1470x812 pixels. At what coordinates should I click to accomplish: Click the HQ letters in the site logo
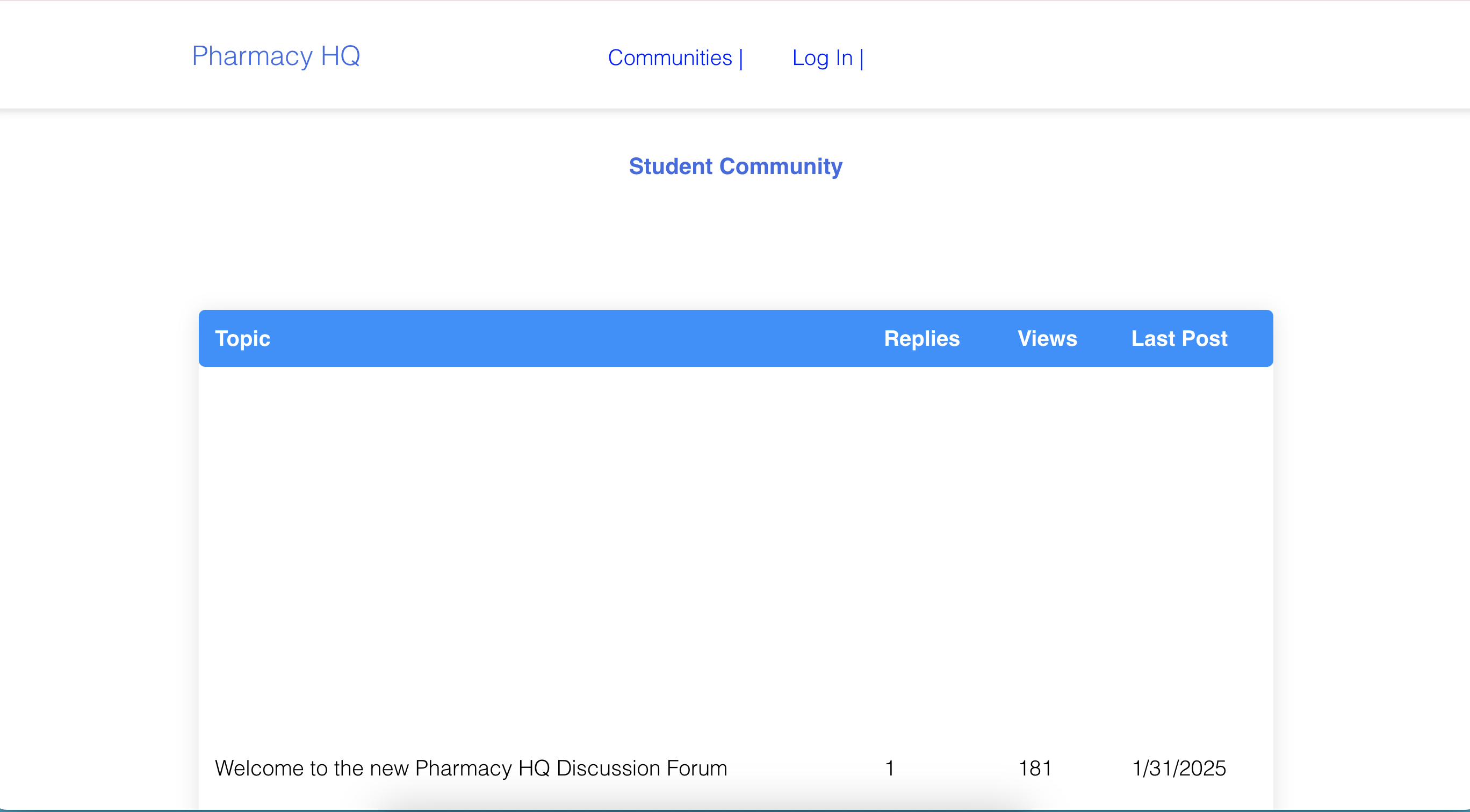pyautogui.click(x=340, y=56)
